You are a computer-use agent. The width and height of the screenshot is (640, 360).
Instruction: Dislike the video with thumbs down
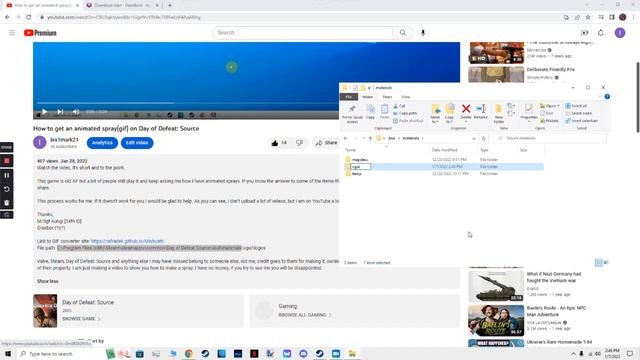[x=300, y=143]
